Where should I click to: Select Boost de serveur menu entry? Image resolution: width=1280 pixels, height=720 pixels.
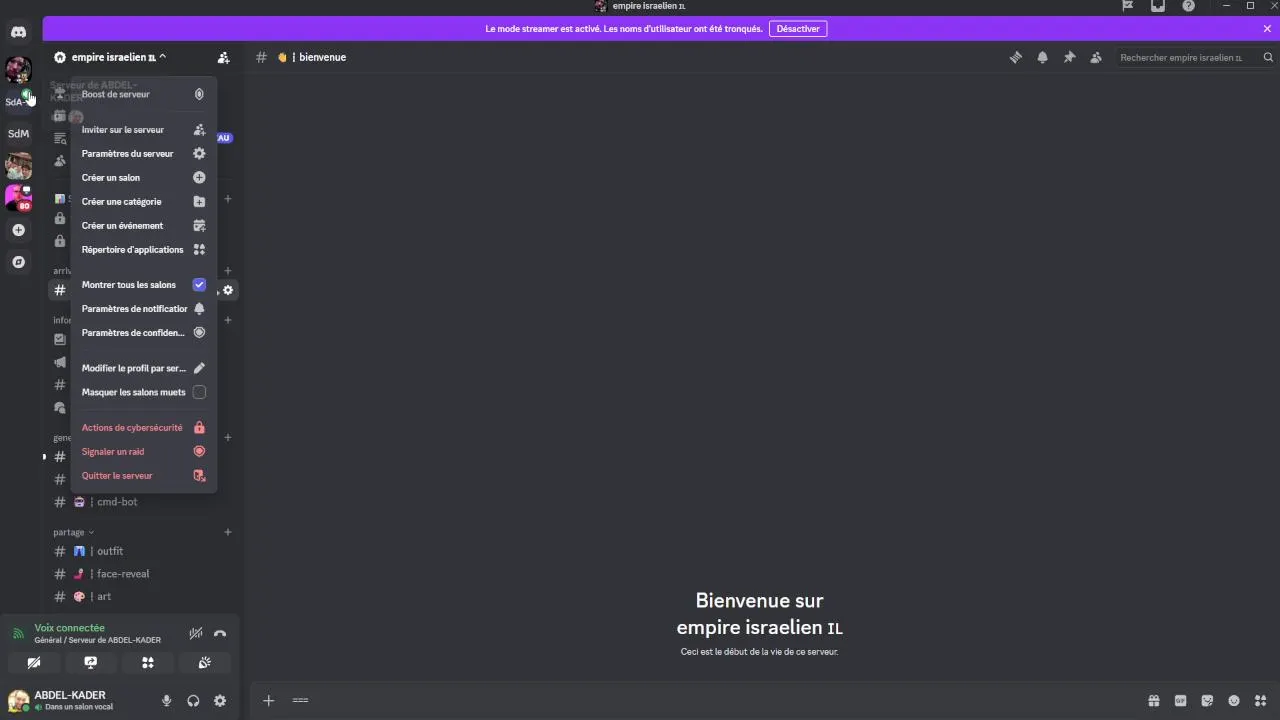point(143,94)
